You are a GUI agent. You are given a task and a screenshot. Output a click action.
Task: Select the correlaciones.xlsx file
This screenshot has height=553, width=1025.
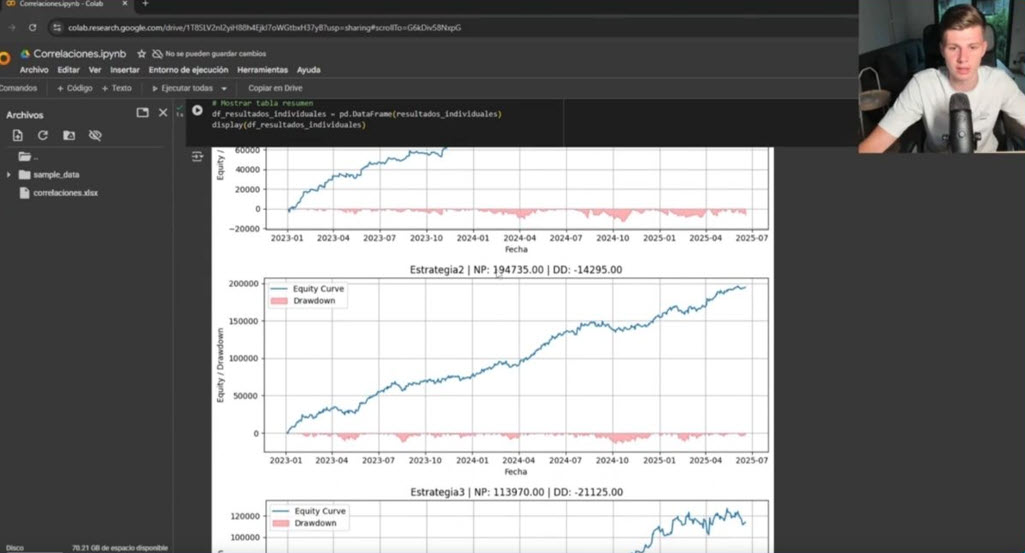[65, 193]
